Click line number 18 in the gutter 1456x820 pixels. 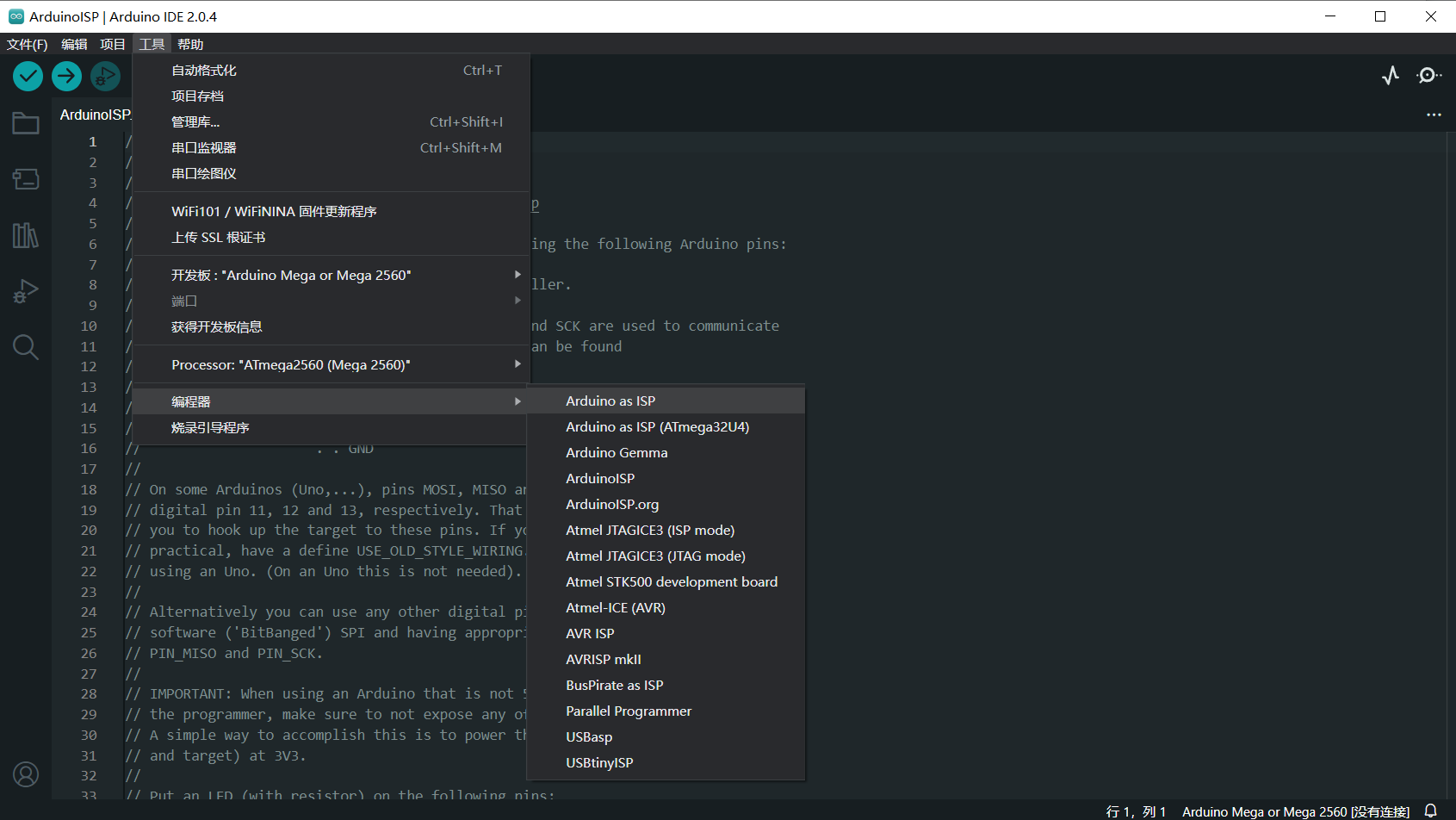89,489
